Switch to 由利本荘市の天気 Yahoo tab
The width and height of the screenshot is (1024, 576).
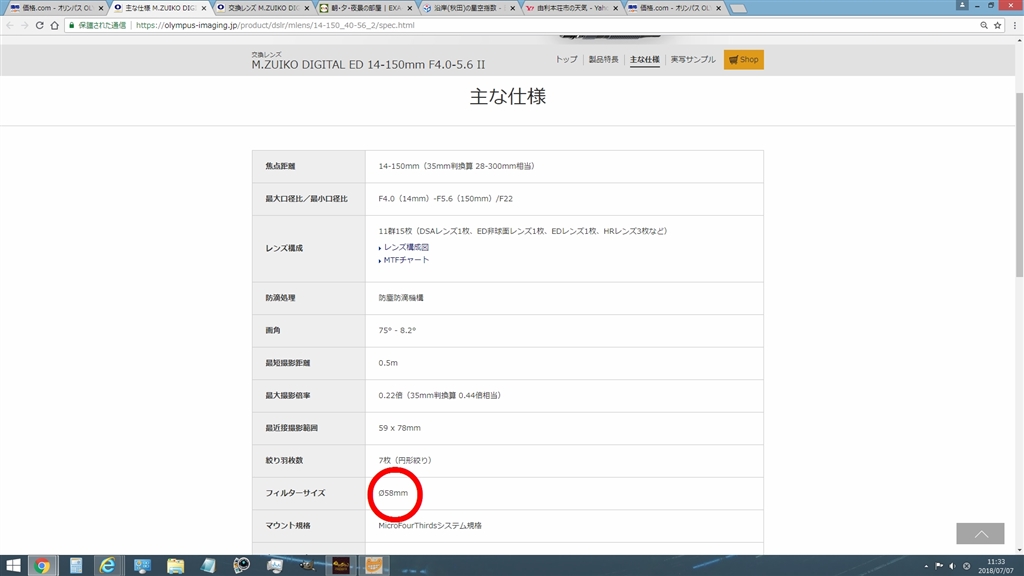[x=570, y=8]
